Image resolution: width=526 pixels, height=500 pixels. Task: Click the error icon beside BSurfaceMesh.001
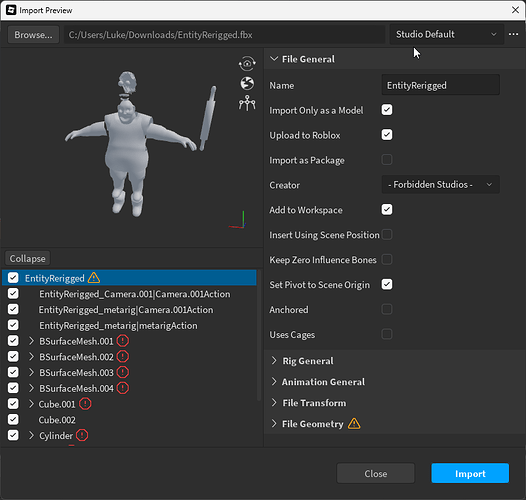pyautogui.click(x=123, y=341)
